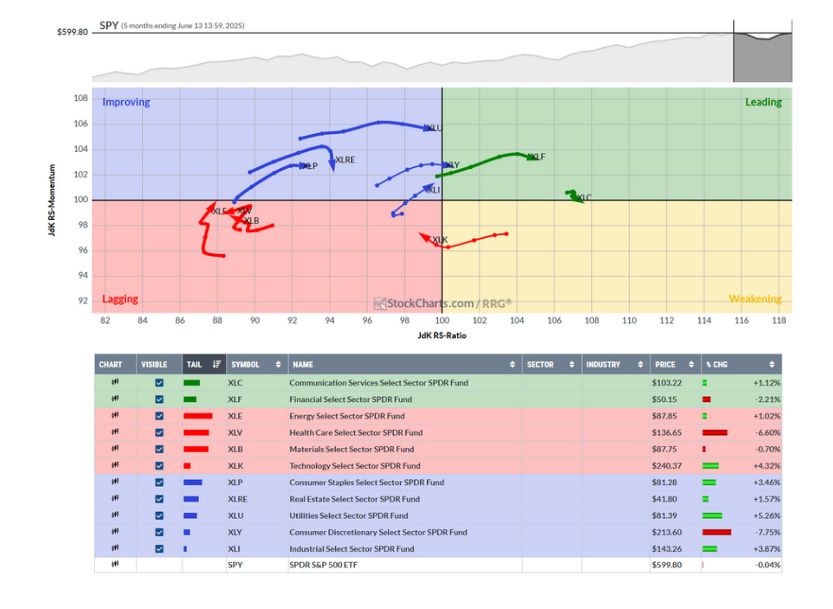Open chart icon in the XLF row
Viewport: 833px width, 609px height.
tap(115, 399)
